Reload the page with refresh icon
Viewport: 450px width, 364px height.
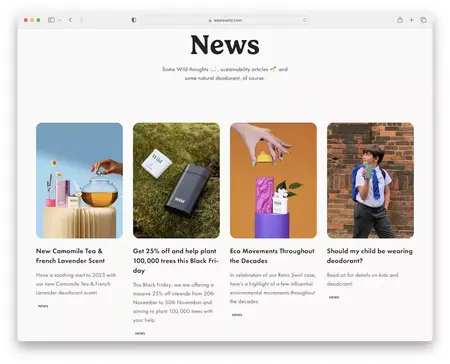point(305,20)
